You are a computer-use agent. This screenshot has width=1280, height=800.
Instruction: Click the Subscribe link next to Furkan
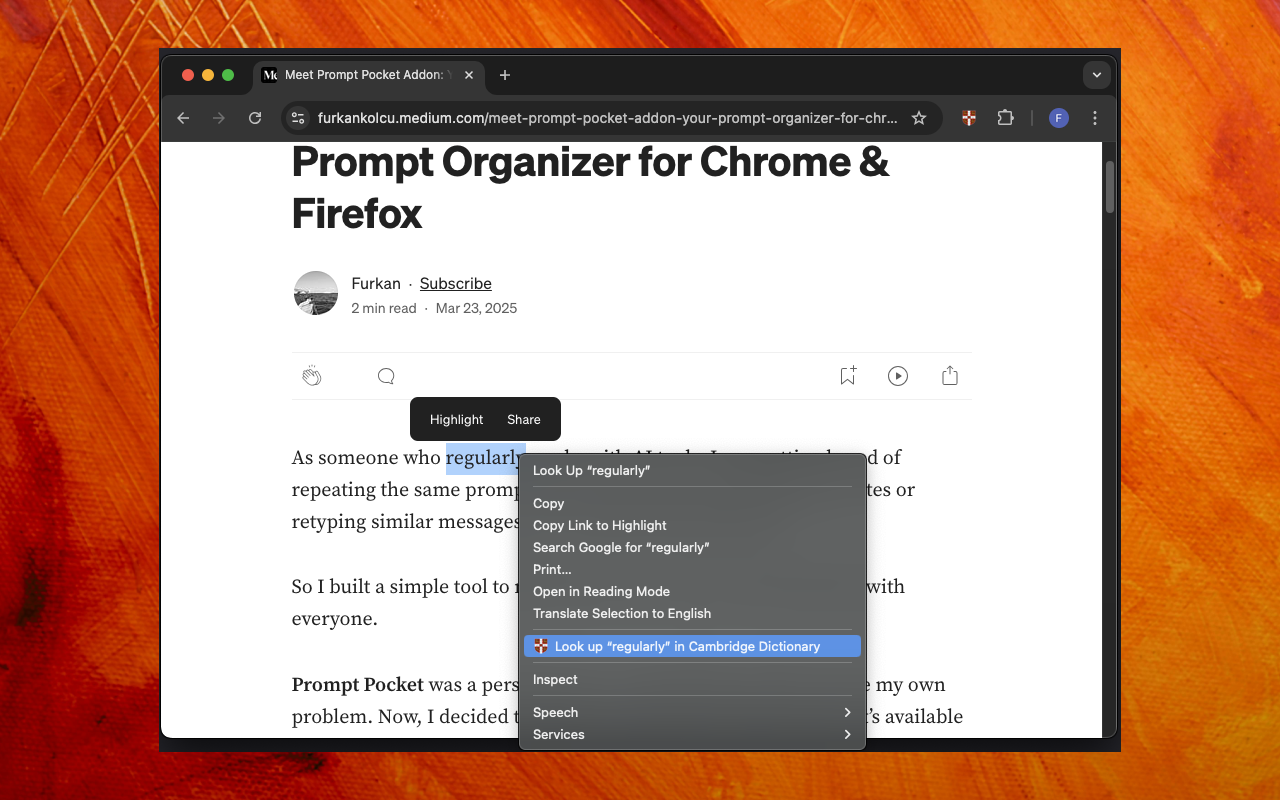[456, 284]
